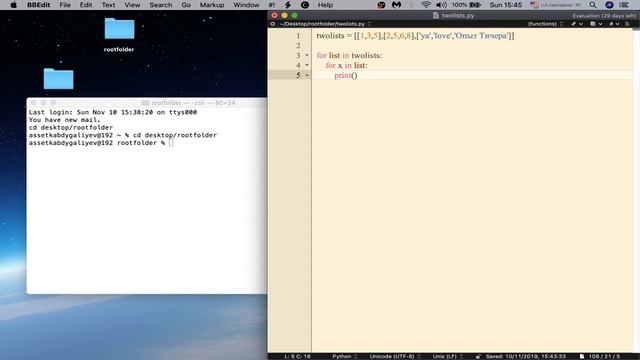Select the rootfolder desktop folder

click(119, 35)
